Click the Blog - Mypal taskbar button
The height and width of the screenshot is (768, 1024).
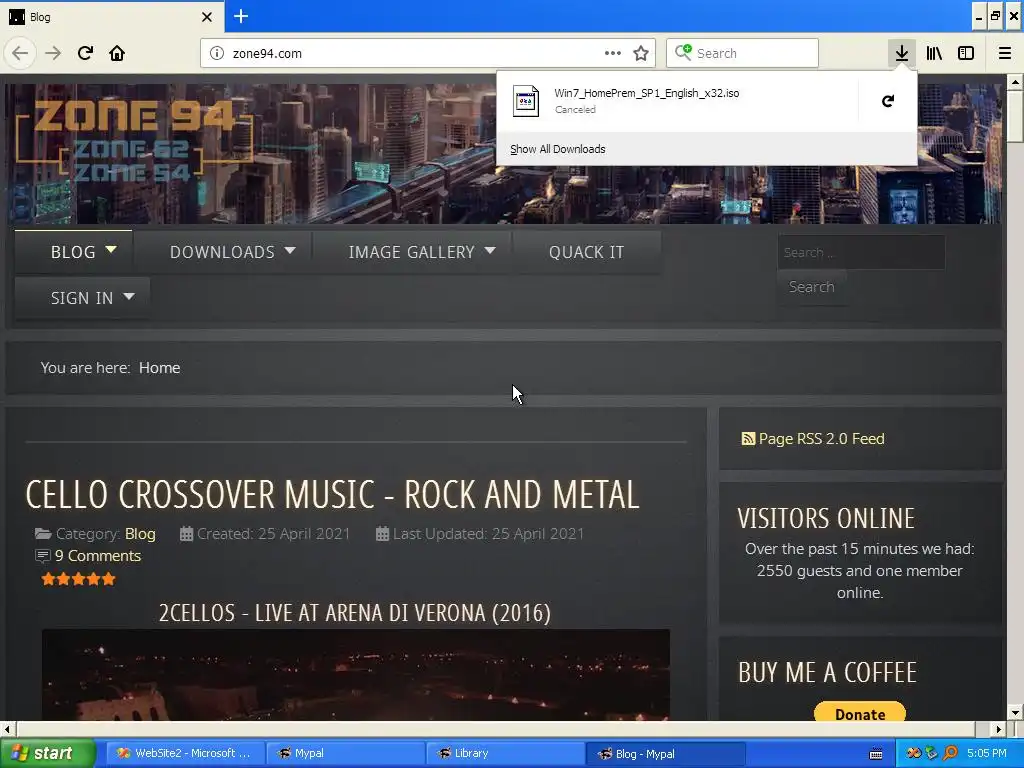(665, 753)
